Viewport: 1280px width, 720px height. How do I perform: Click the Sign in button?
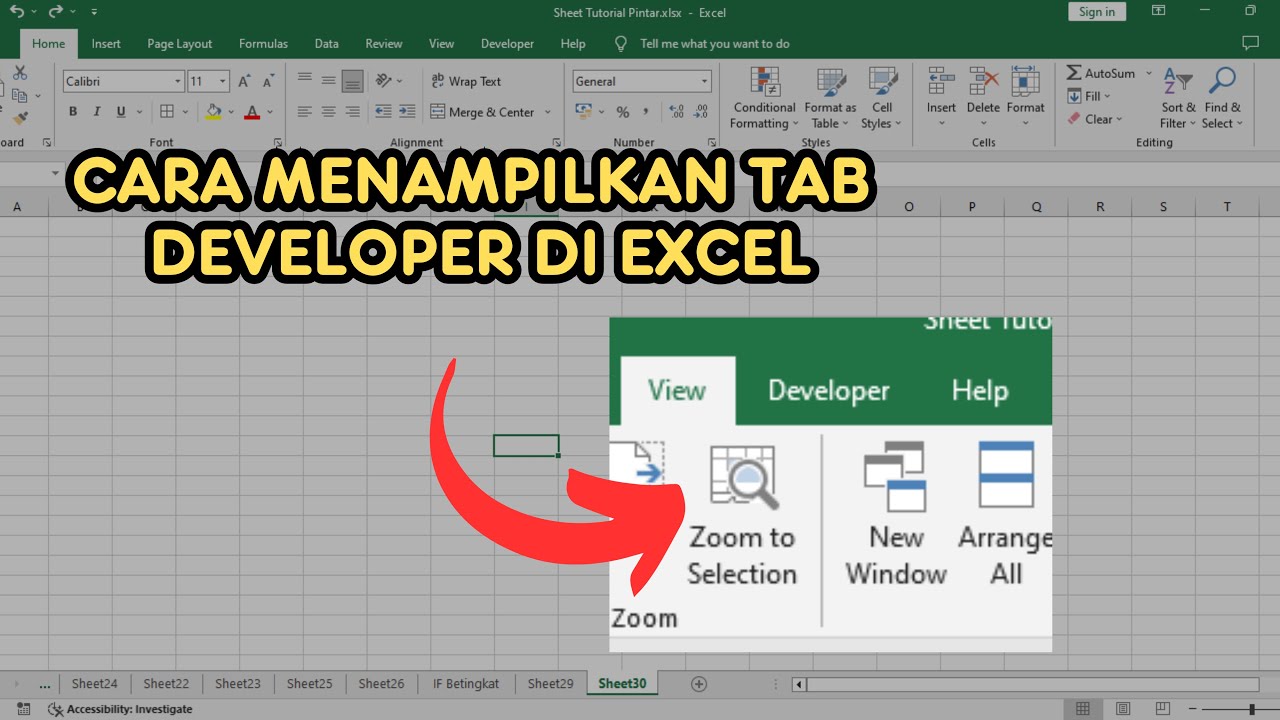coord(1097,12)
